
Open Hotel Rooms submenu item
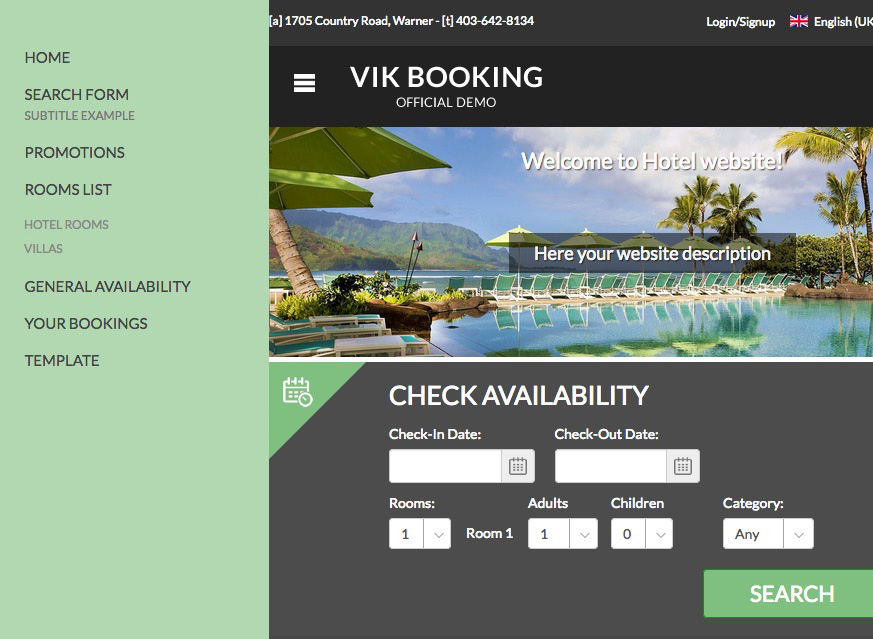[66, 225]
